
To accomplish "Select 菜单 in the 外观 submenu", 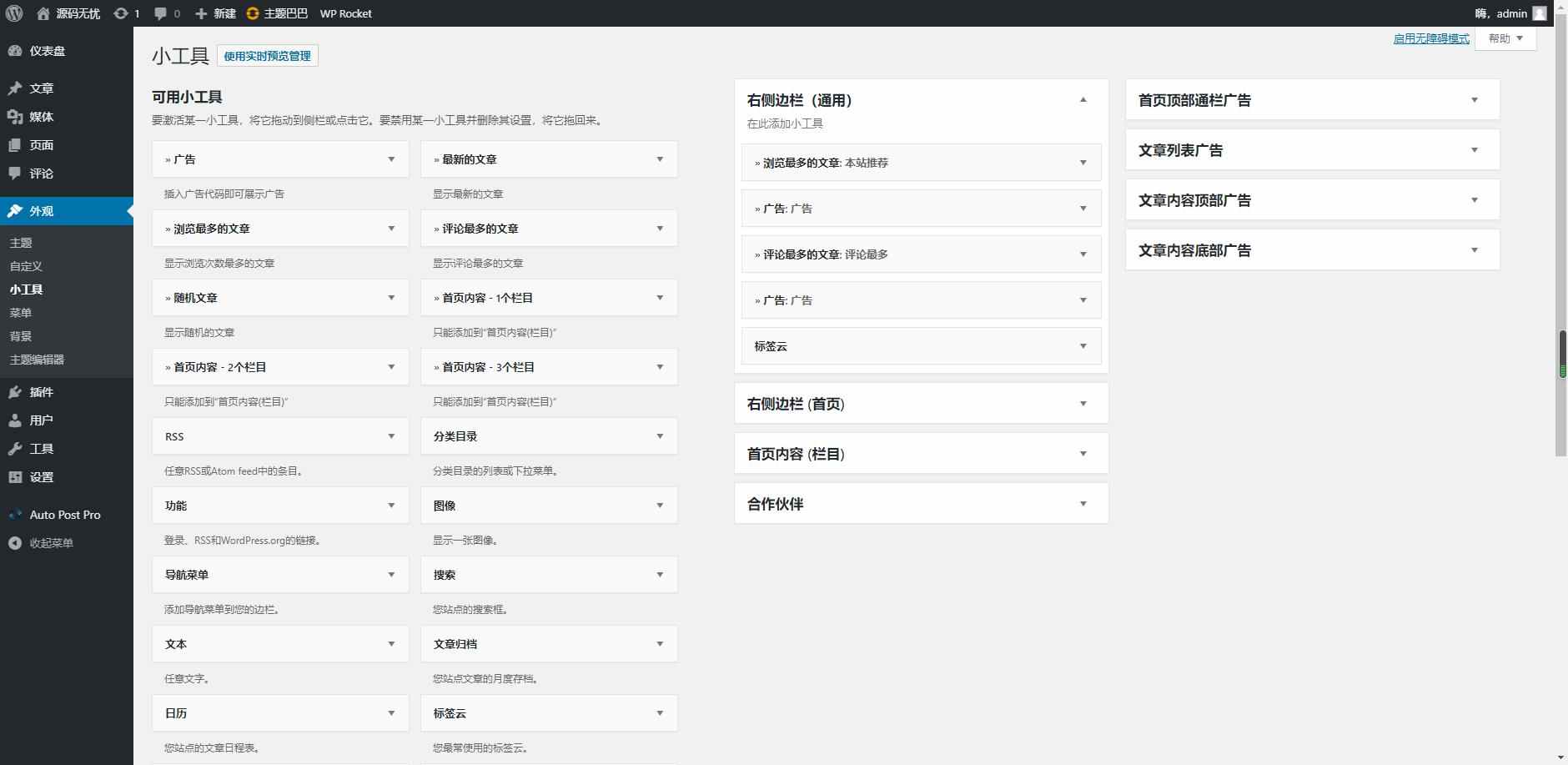I will 21,313.
